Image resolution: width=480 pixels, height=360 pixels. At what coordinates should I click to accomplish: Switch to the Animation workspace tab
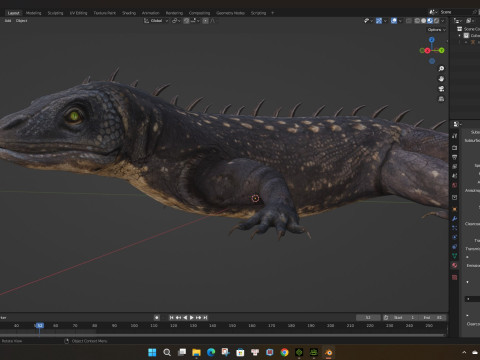(151, 13)
